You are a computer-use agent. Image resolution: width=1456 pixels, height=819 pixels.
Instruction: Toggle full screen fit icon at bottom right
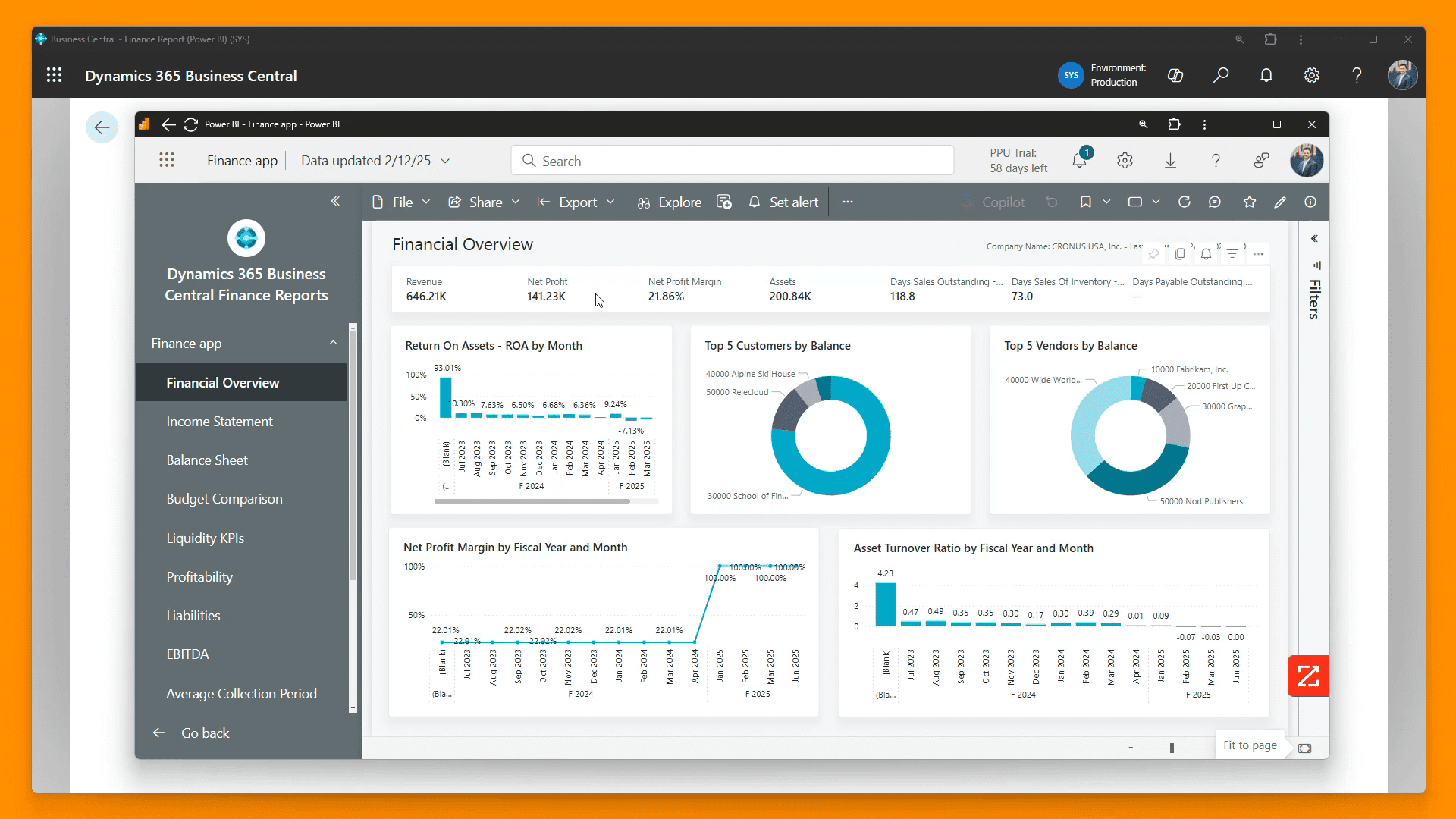point(1304,748)
